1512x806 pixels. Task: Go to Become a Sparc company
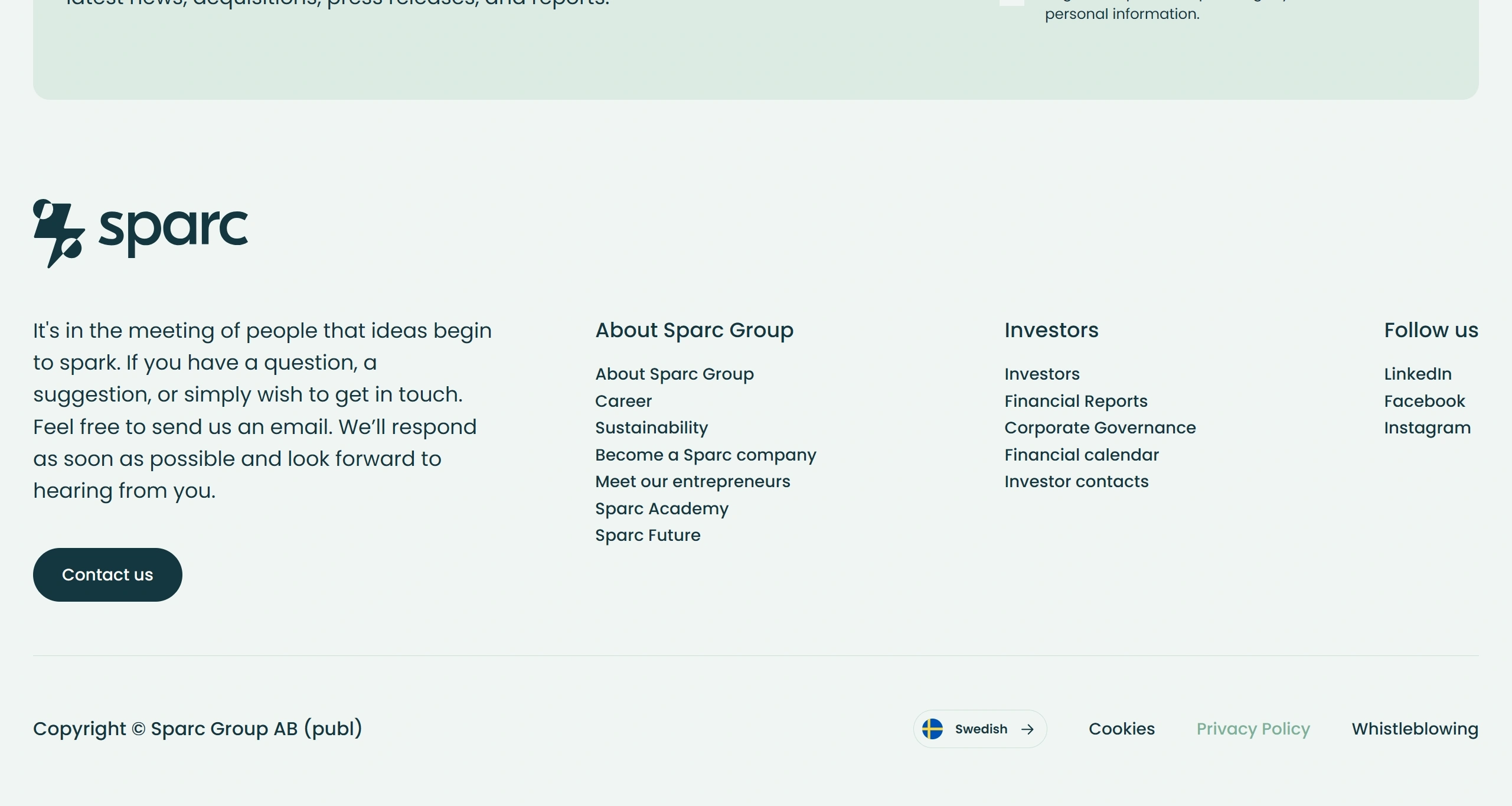[x=706, y=455]
